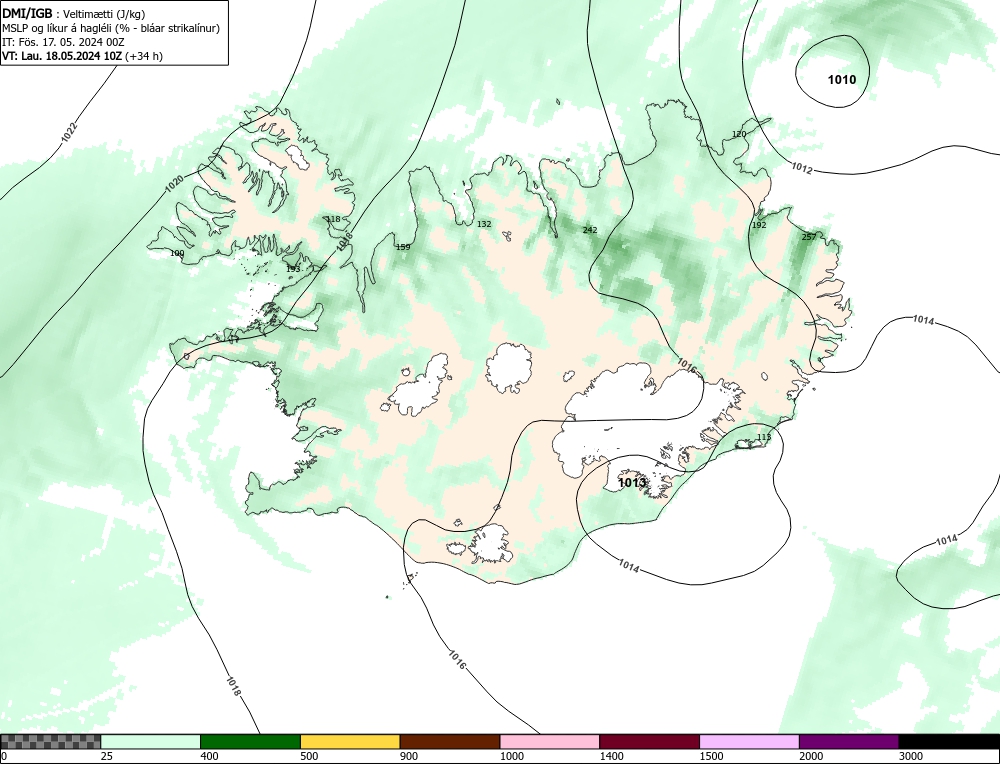Choose the dark purple 2000–3000 legend swatch
Image resolution: width=1000 pixels, height=764 pixels.
click(x=849, y=742)
